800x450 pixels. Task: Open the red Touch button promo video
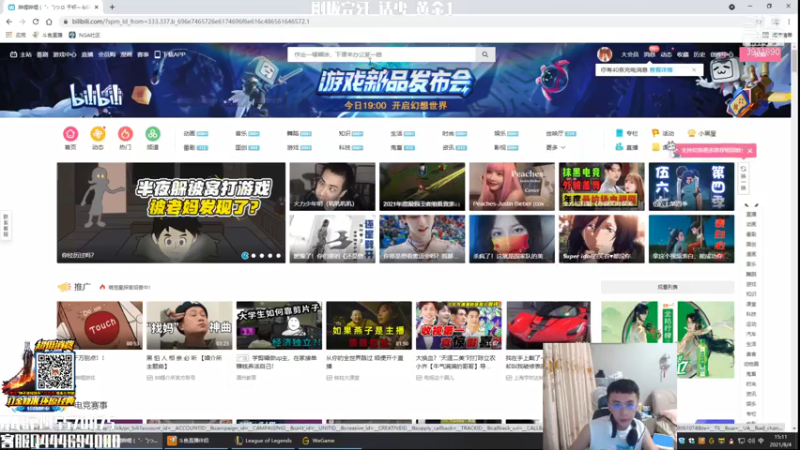click(99, 325)
